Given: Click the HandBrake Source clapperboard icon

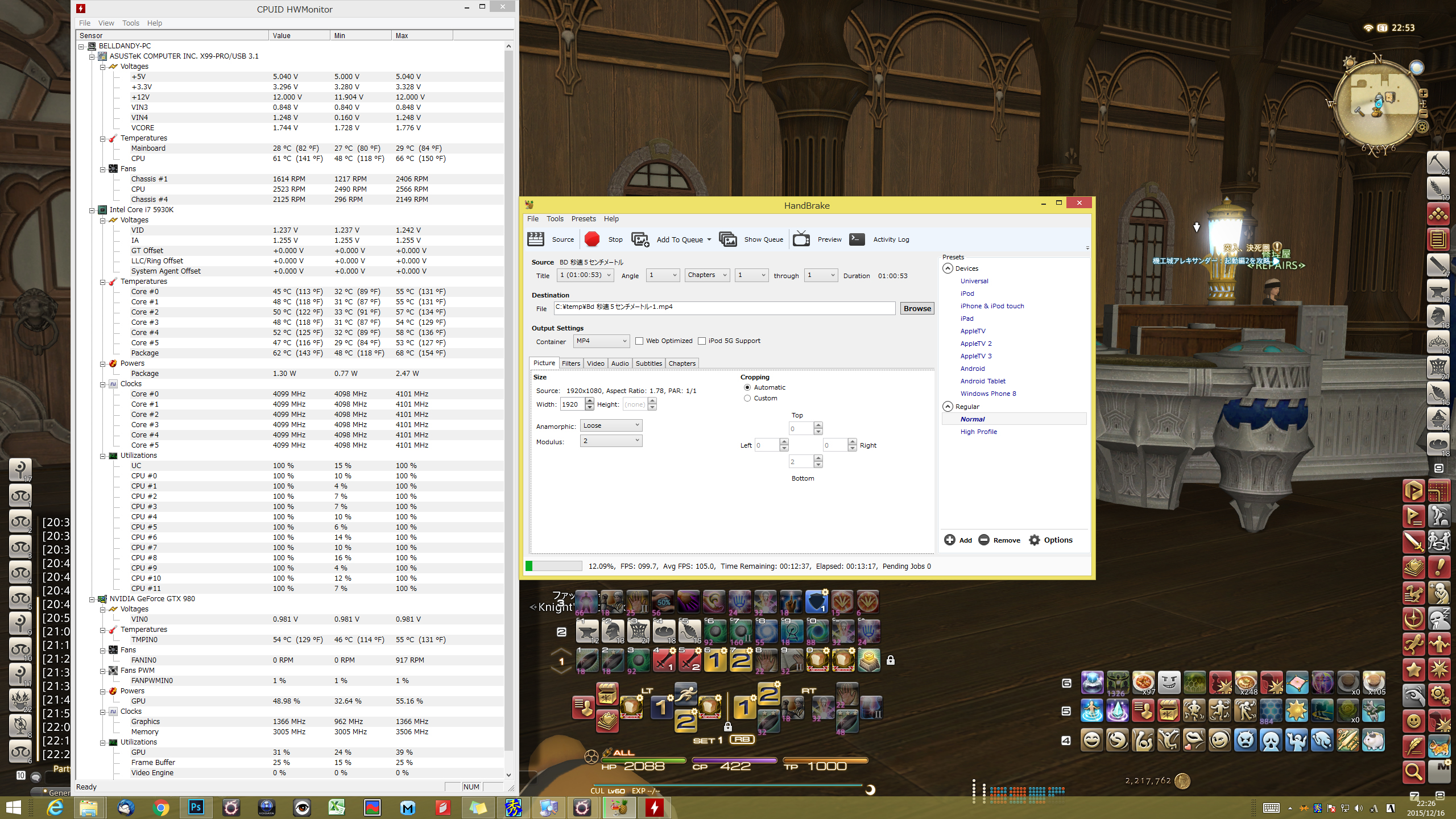Looking at the screenshot, I should 535,239.
